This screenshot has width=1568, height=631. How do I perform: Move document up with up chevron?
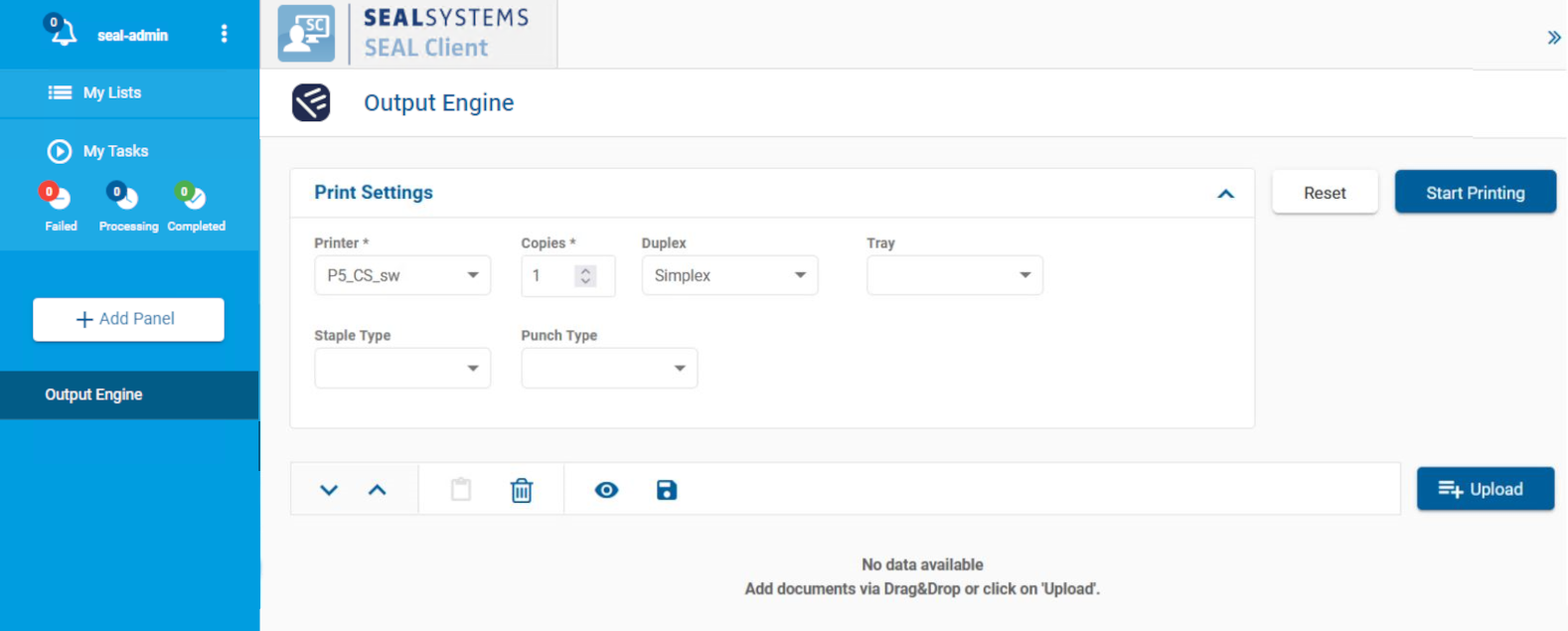coord(378,490)
